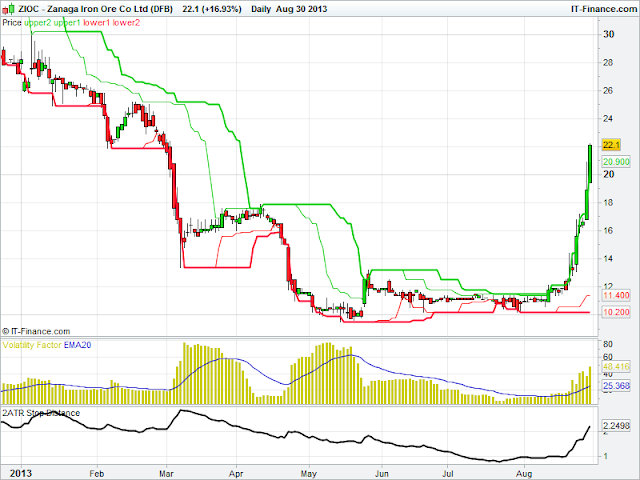Click the 25.368 EMA20 value tag

pos(616,386)
